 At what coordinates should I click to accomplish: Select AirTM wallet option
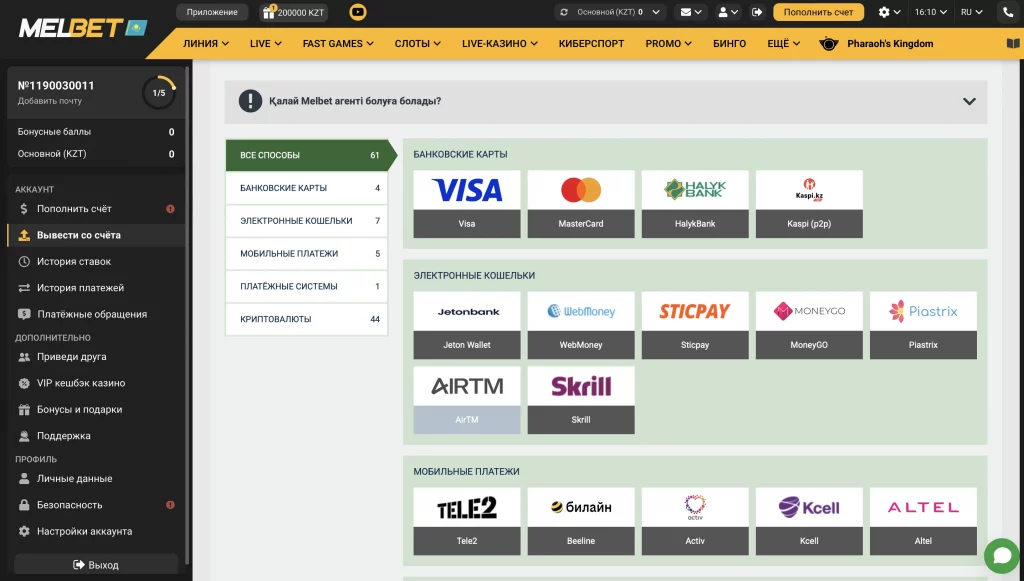(467, 400)
